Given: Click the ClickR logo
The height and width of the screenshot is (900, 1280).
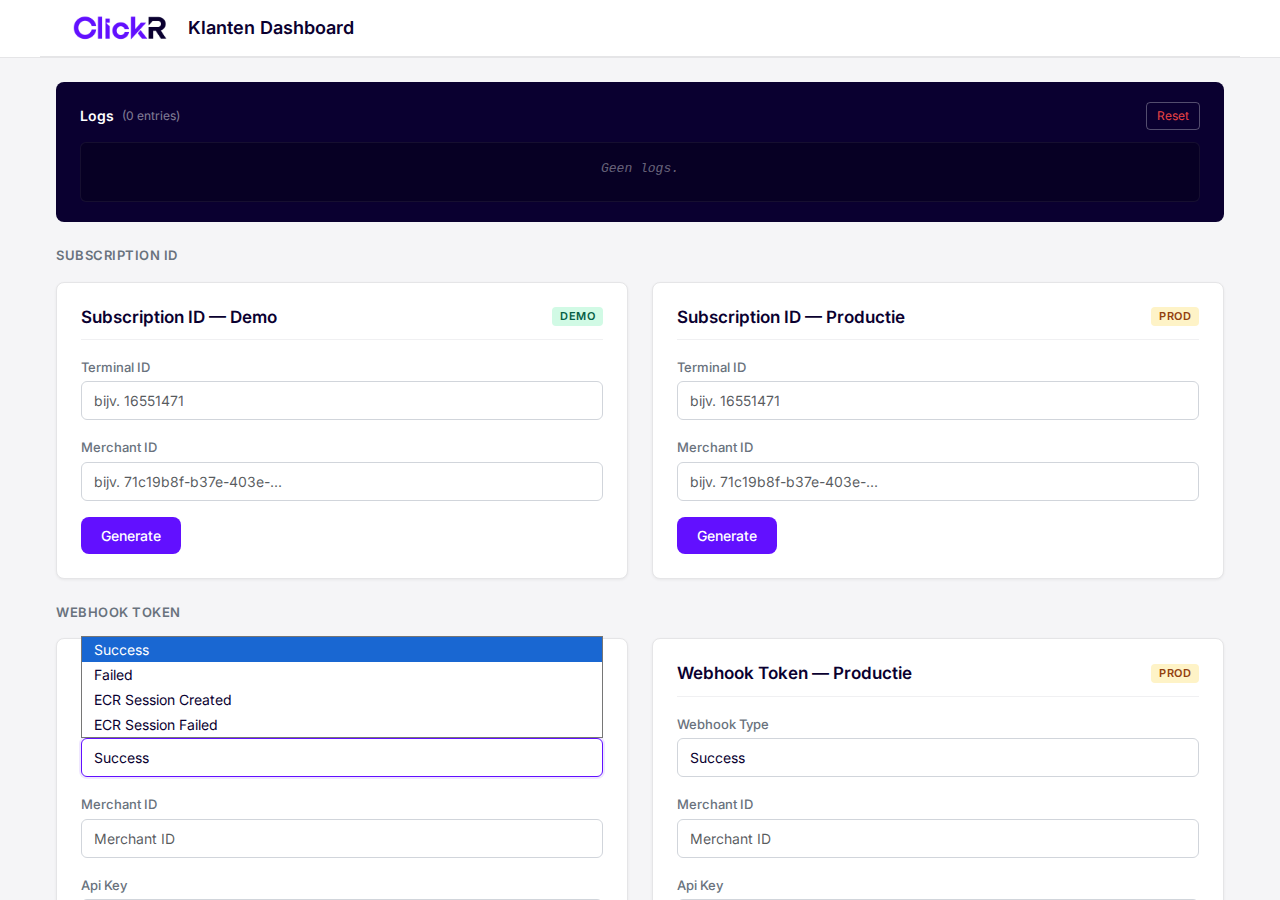Looking at the screenshot, I should [119, 28].
